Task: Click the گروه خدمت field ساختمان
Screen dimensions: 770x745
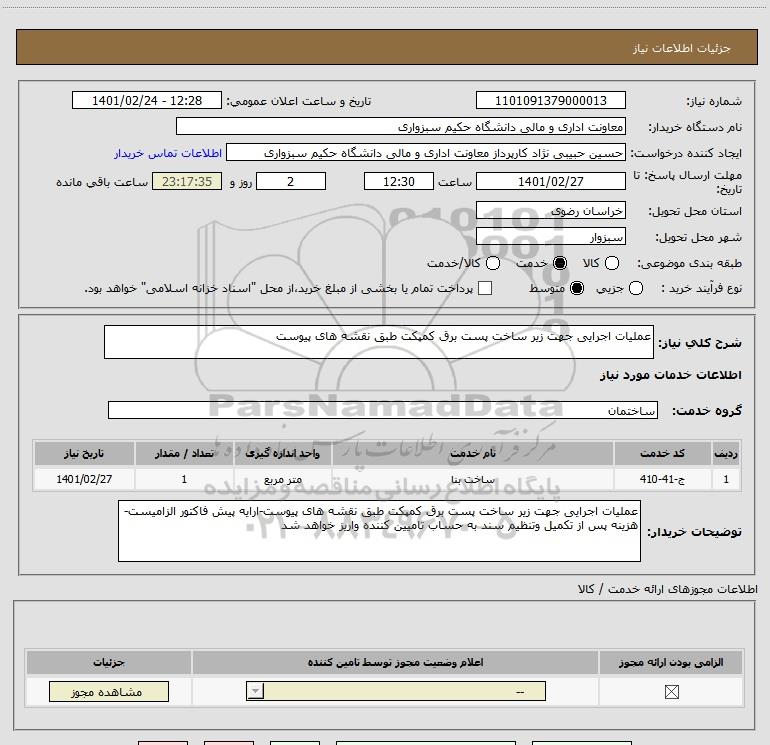Action: [x=383, y=410]
